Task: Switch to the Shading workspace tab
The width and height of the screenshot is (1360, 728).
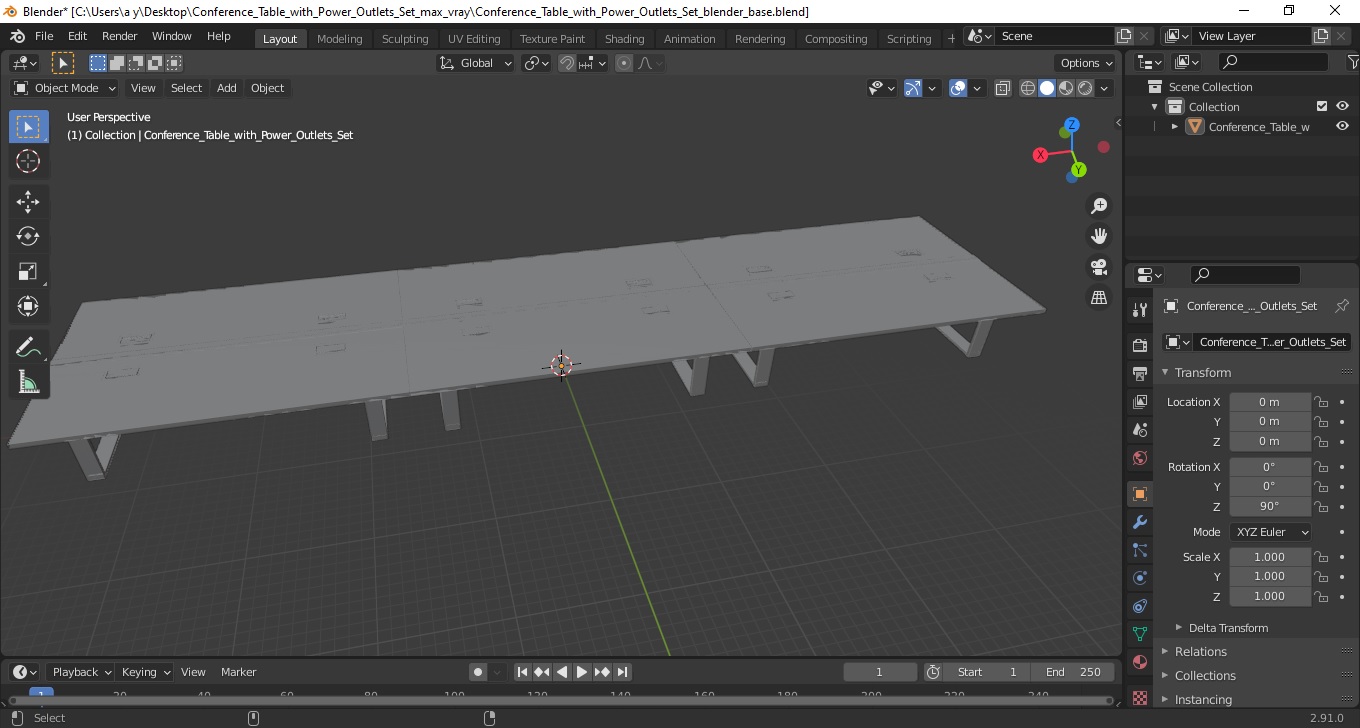Action: click(624, 38)
